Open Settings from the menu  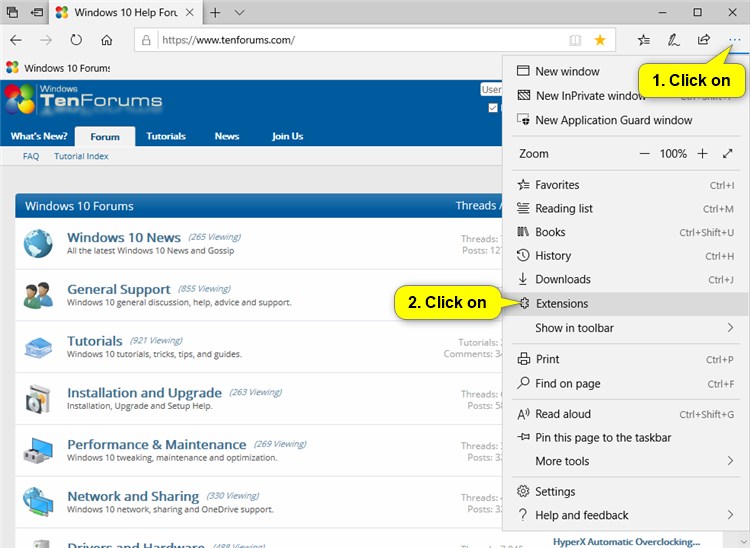pos(625,492)
